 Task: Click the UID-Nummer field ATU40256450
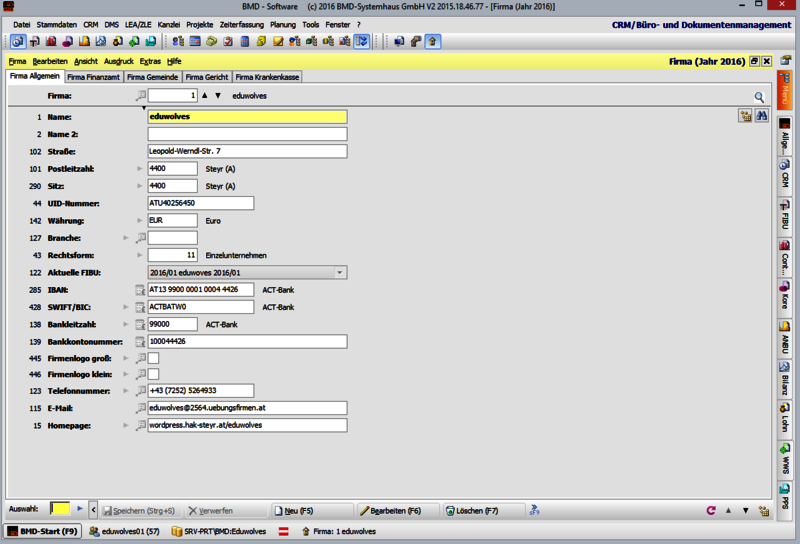(x=201, y=203)
